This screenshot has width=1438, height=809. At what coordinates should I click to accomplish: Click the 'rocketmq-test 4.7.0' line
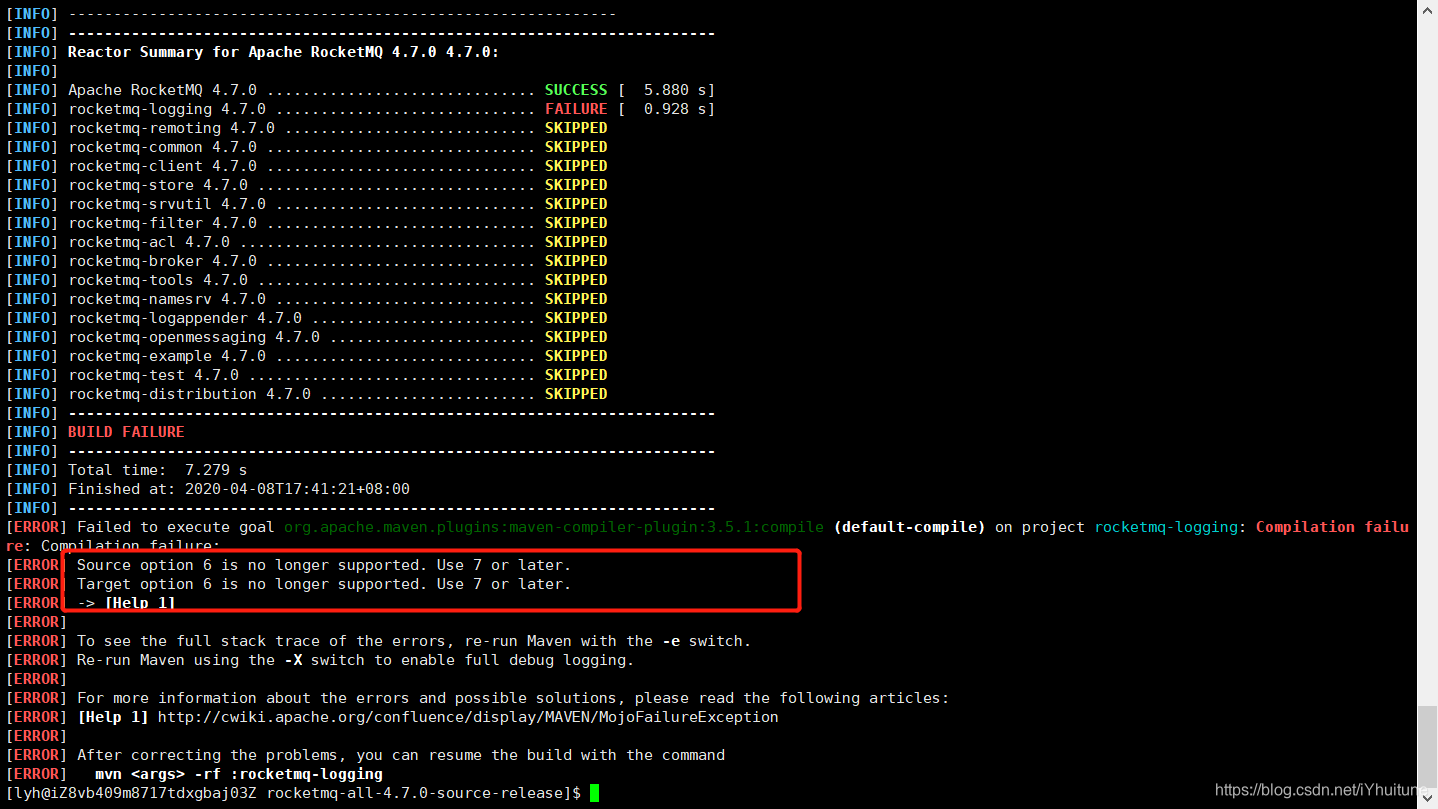(307, 375)
